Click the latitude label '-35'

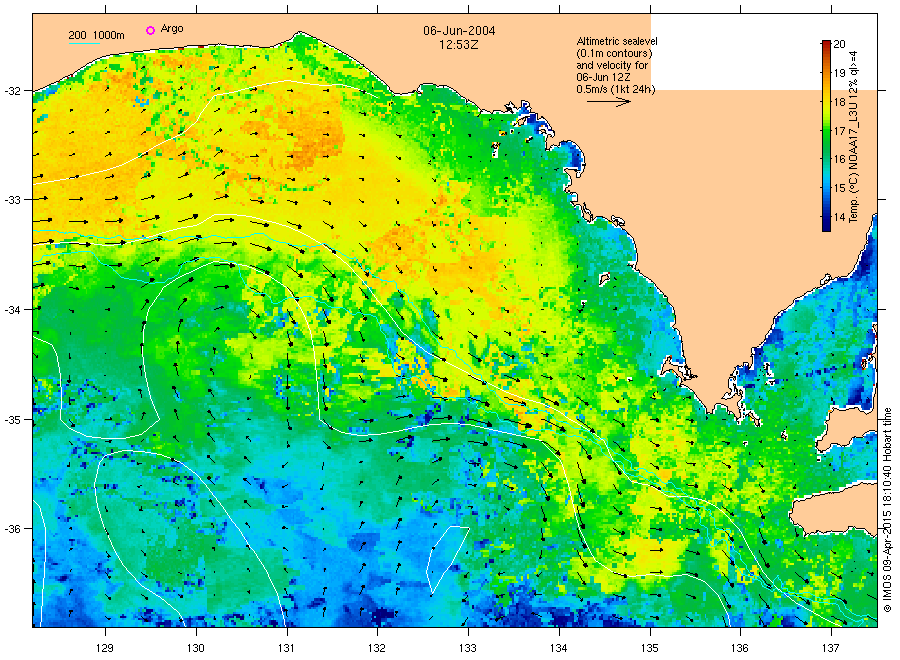[13, 420]
